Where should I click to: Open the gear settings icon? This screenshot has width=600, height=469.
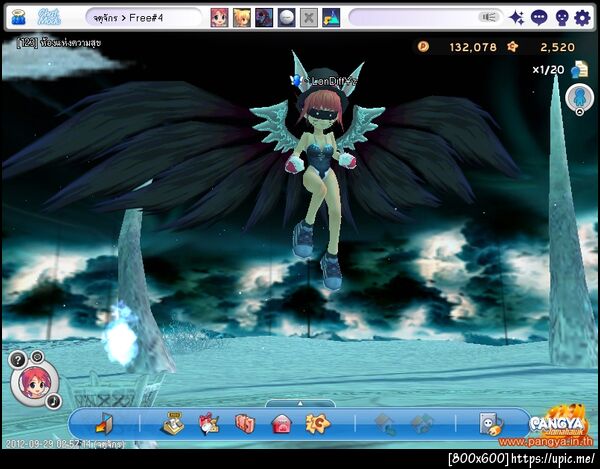(582, 18)
